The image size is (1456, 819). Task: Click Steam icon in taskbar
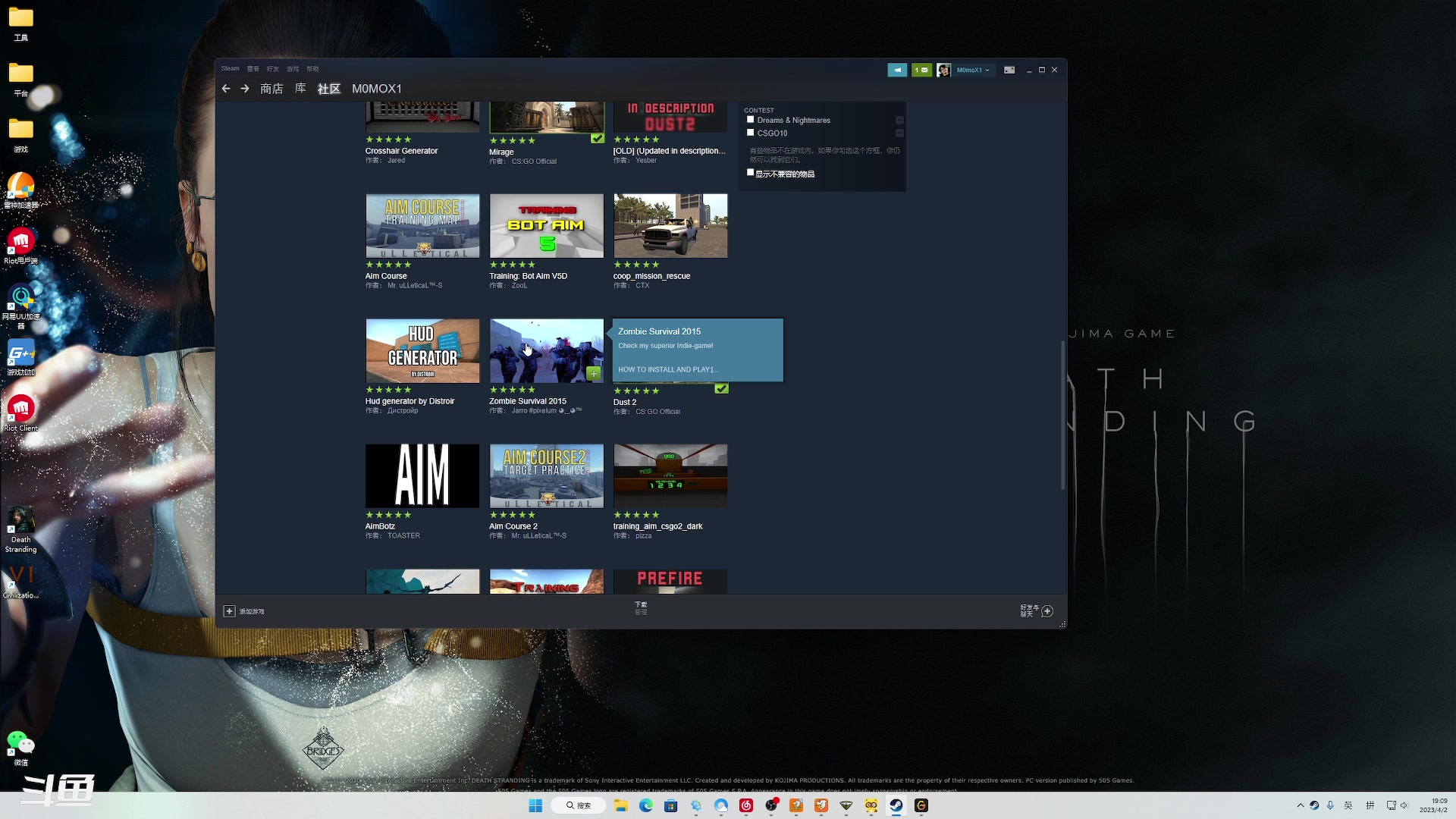[x=896, y=805]
